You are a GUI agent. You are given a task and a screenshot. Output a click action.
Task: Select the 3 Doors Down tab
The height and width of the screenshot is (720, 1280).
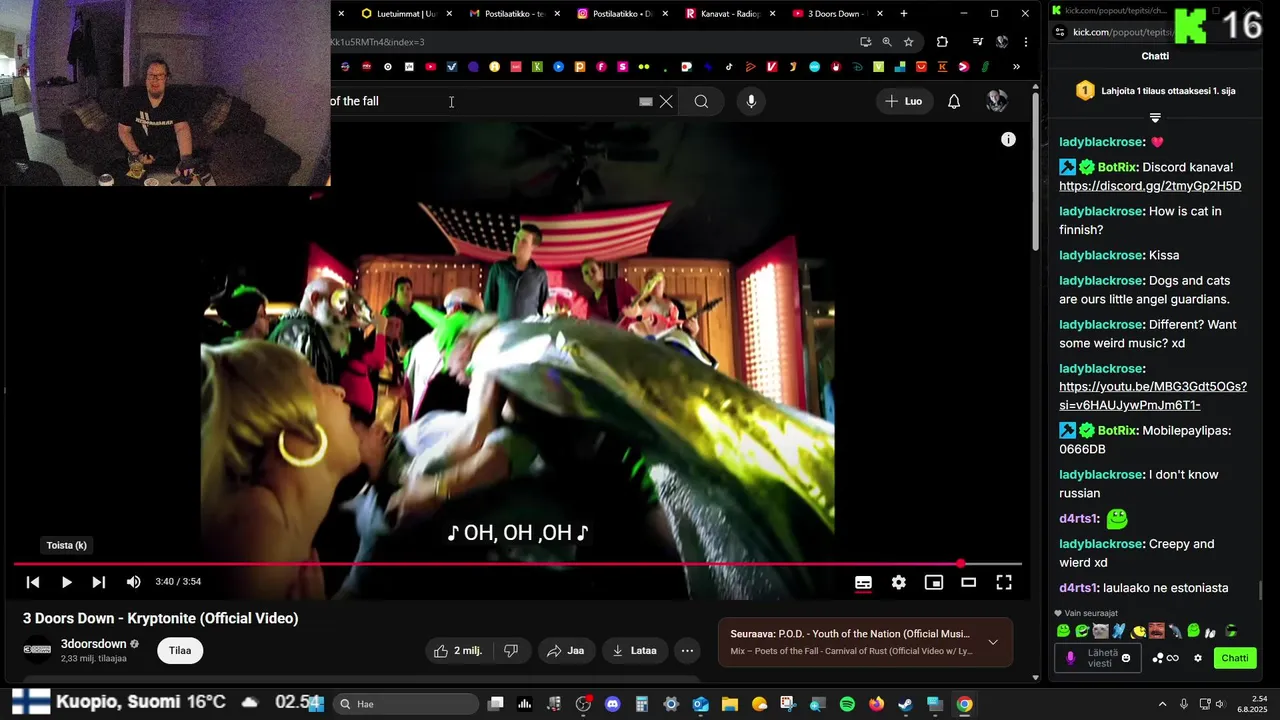(x=836, y=14)
